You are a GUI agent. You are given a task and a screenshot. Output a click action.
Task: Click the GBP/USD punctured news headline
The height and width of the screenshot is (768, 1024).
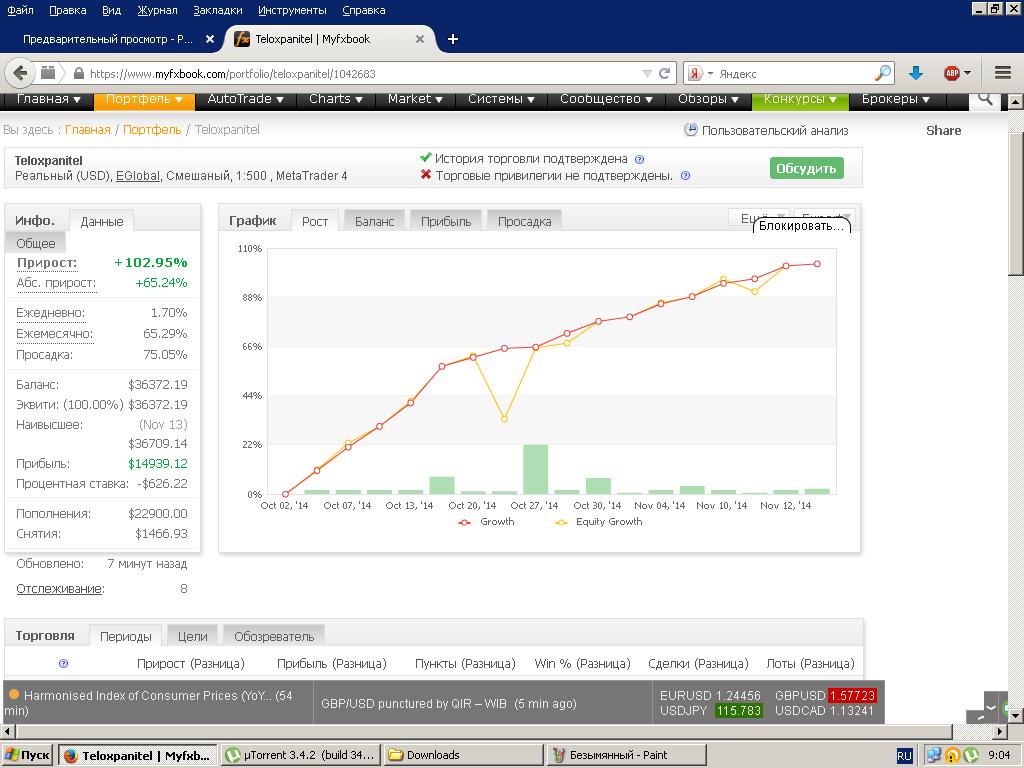[x=449, y=704]
